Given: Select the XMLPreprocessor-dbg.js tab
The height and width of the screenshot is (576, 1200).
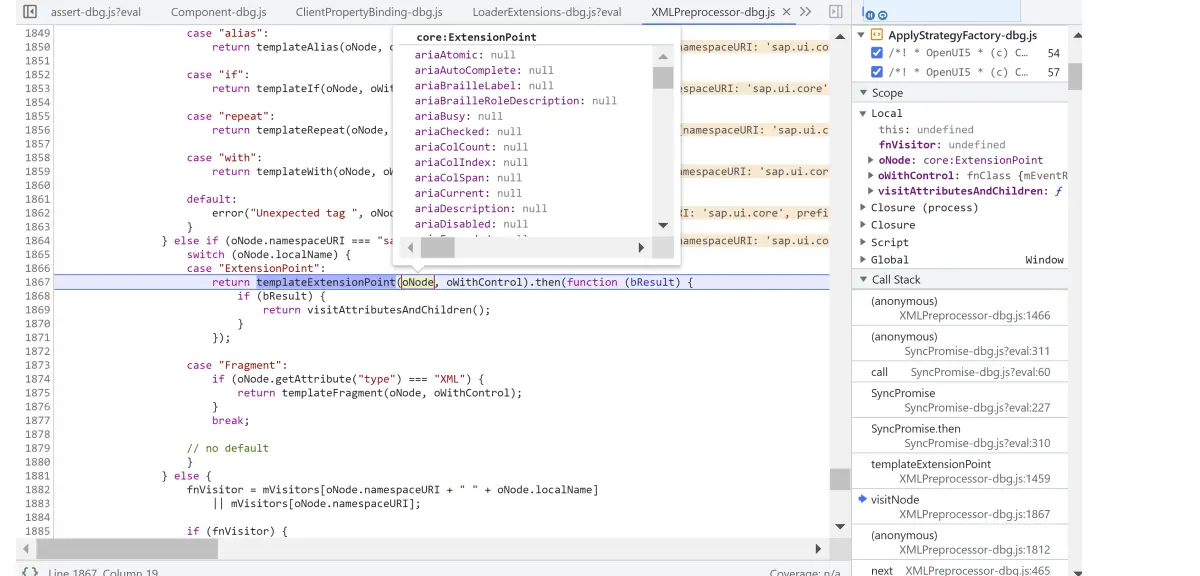Looking at the screenshot, I should 712,12.
